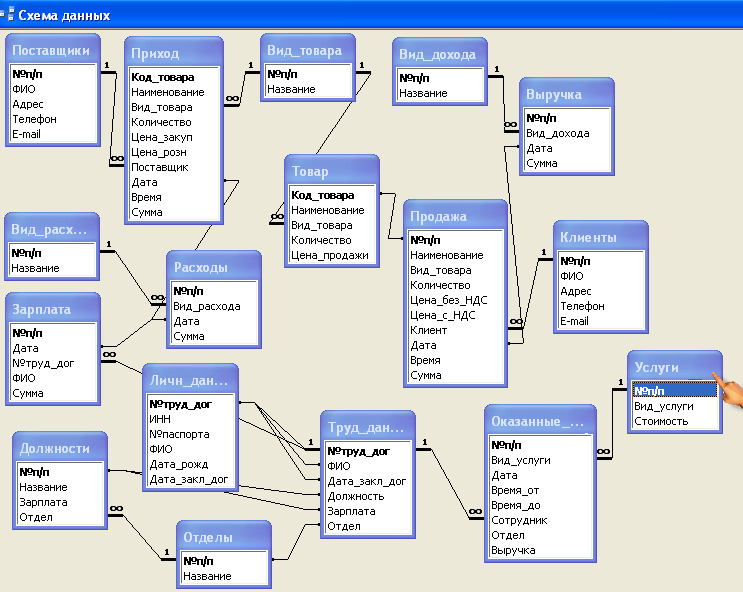Select the Труд_дан... table title bar

pos(368,427)
